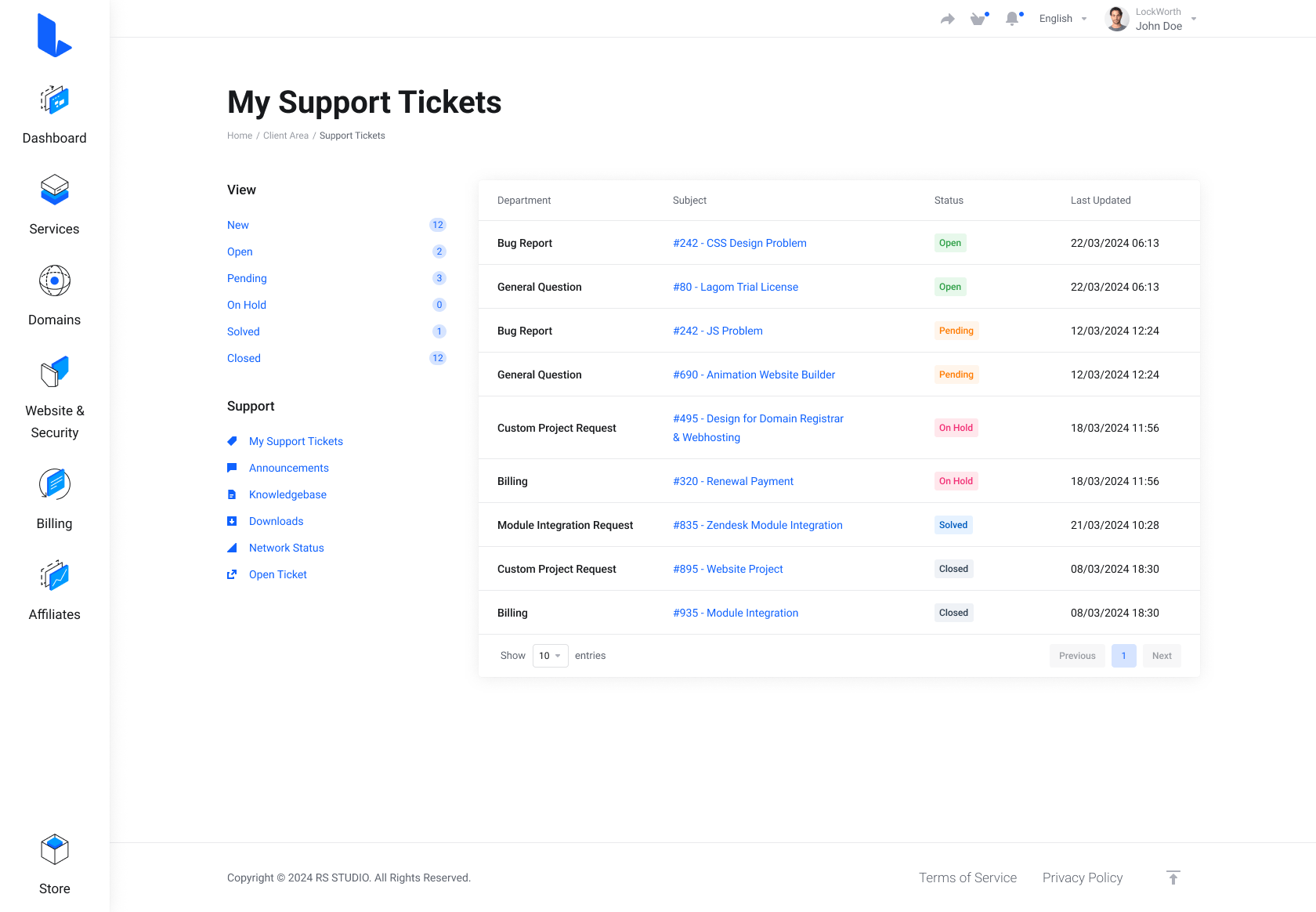1316x912 pixels.
Task: Filter tickets by Pending view
Action: point(247,278)
